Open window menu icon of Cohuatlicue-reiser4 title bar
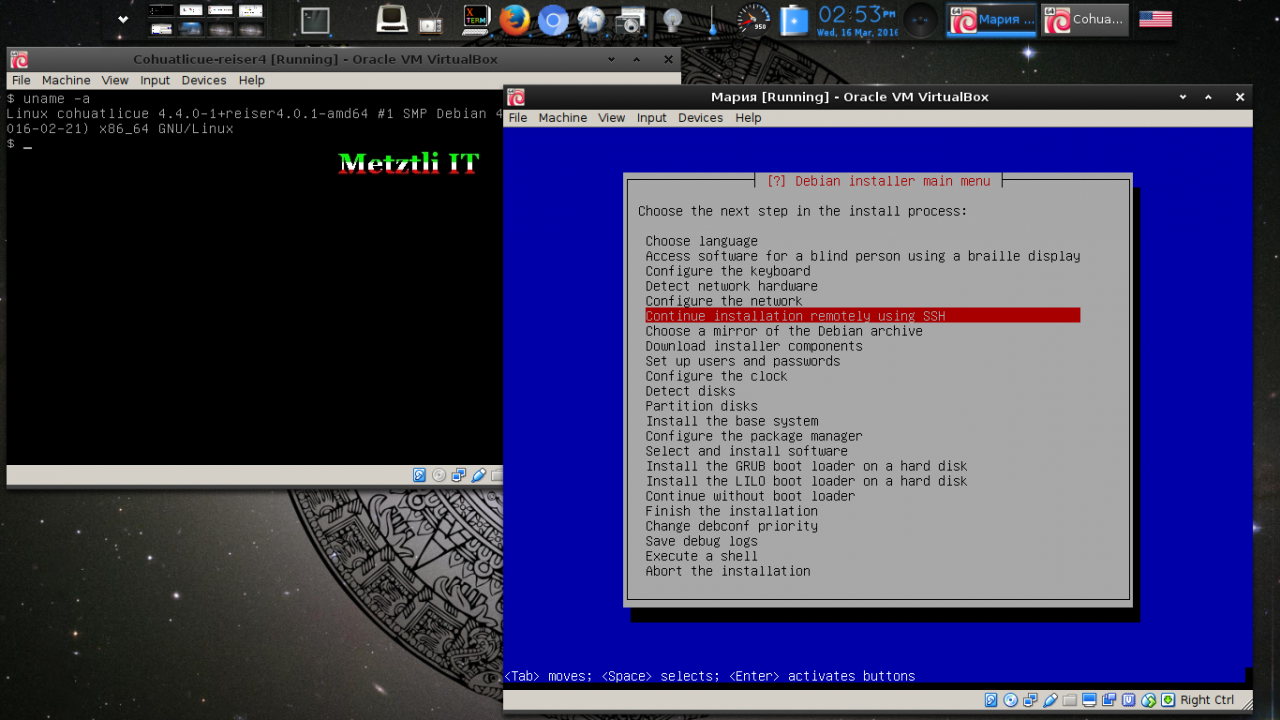 coord(19,59)
